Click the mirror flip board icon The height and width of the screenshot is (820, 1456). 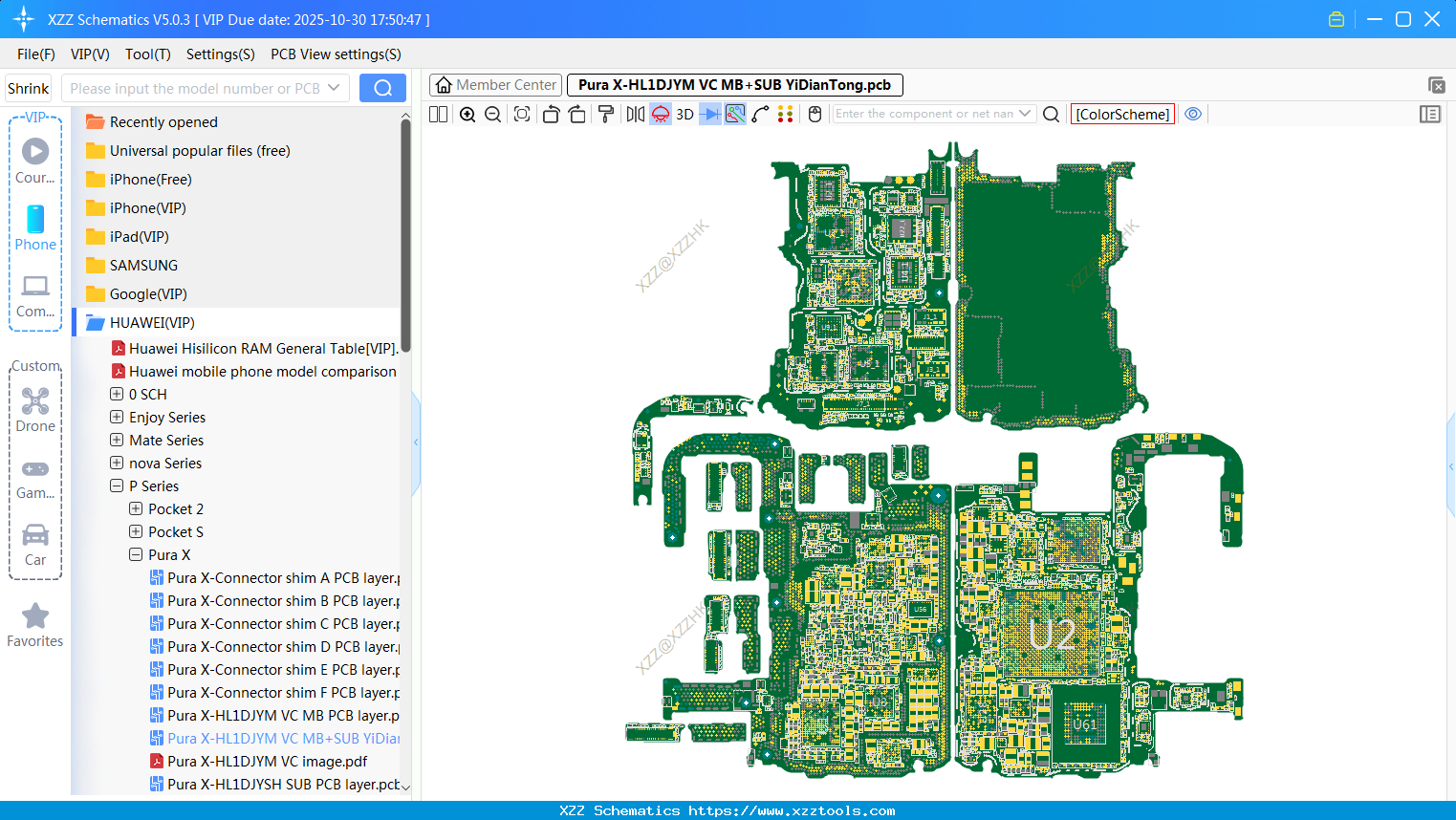click(635, 115)
